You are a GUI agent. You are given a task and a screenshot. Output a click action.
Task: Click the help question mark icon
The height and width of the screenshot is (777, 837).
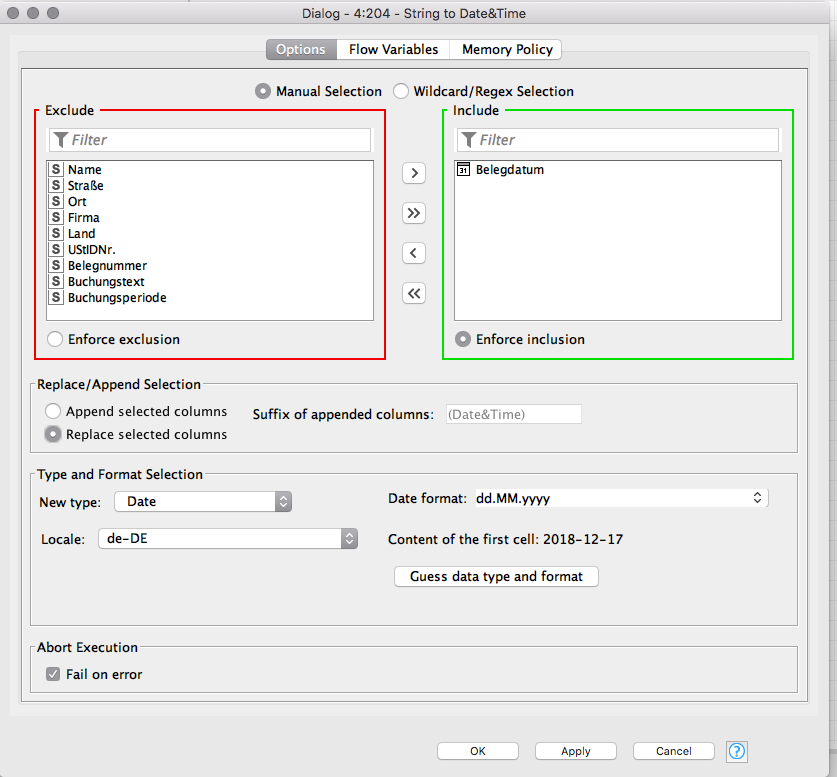coord(737,751)
